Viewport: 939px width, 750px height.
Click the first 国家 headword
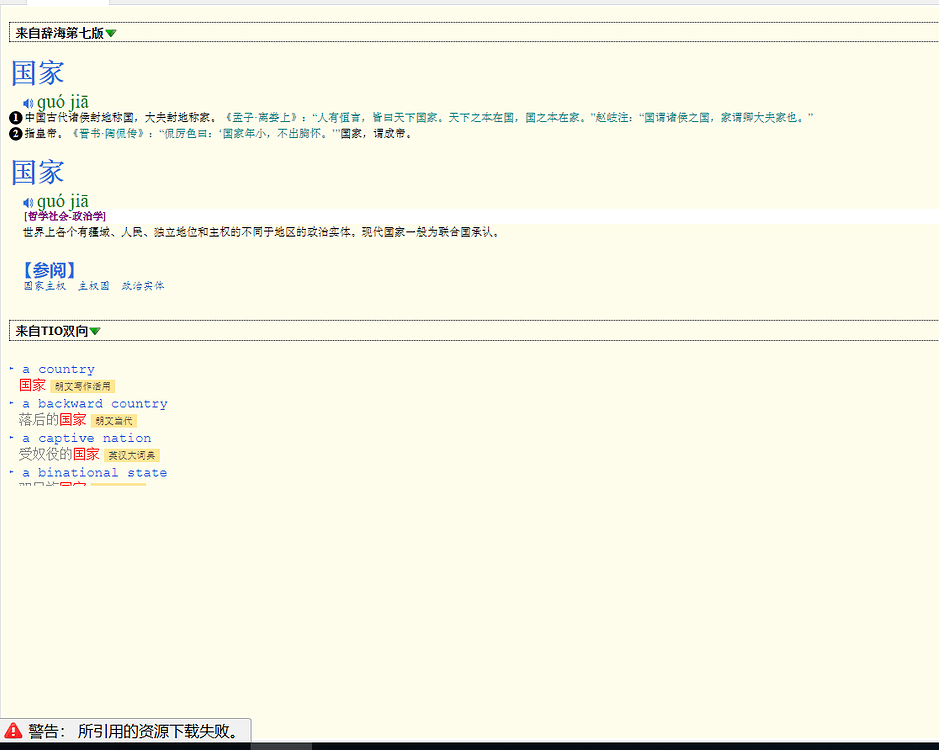[38, 73]
